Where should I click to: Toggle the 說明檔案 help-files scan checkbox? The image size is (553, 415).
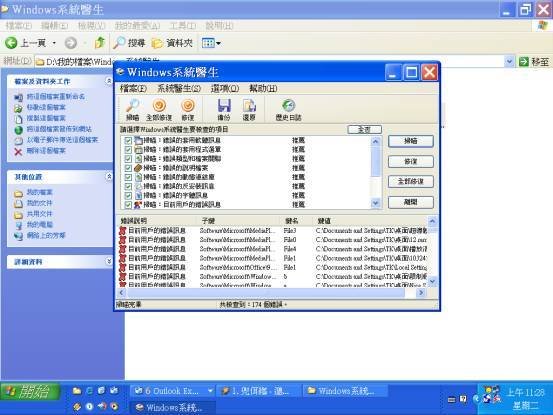pyautogui.click(x=128, y=168)
